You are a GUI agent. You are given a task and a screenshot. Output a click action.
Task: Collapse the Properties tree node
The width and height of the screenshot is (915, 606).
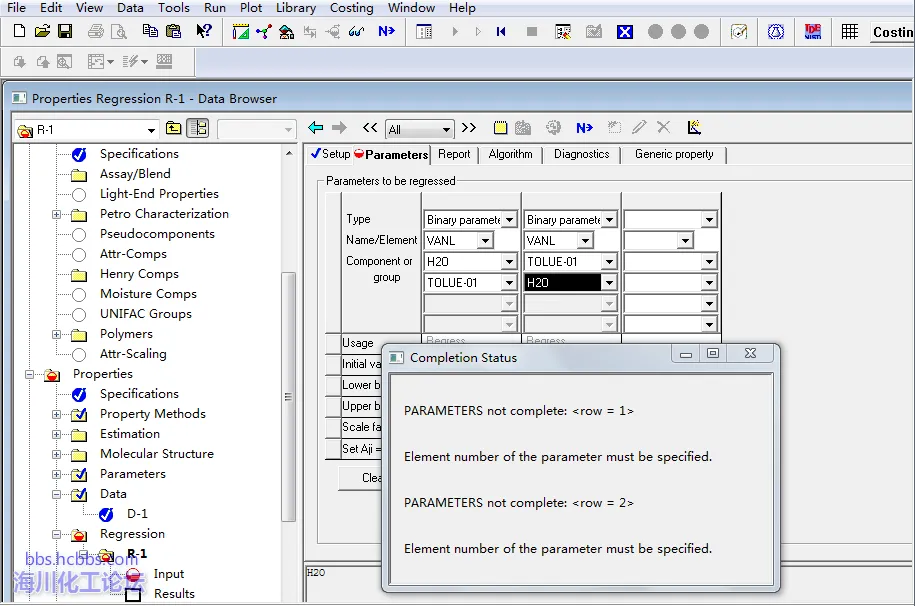tap(29, 374)
